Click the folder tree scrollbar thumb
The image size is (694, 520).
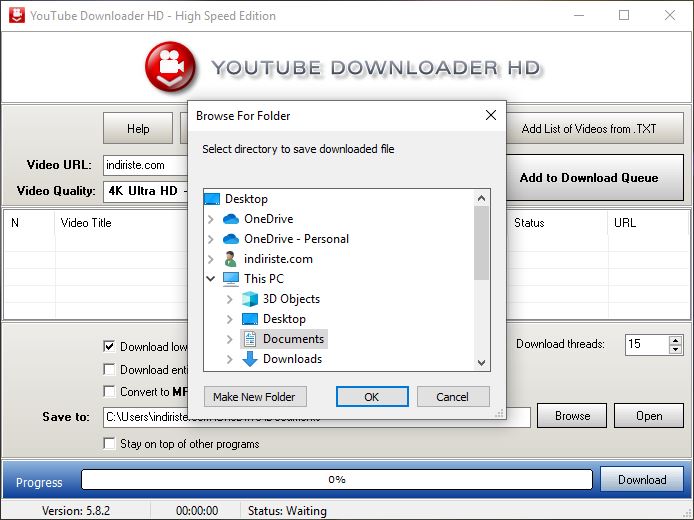click(x=482, y=243)
